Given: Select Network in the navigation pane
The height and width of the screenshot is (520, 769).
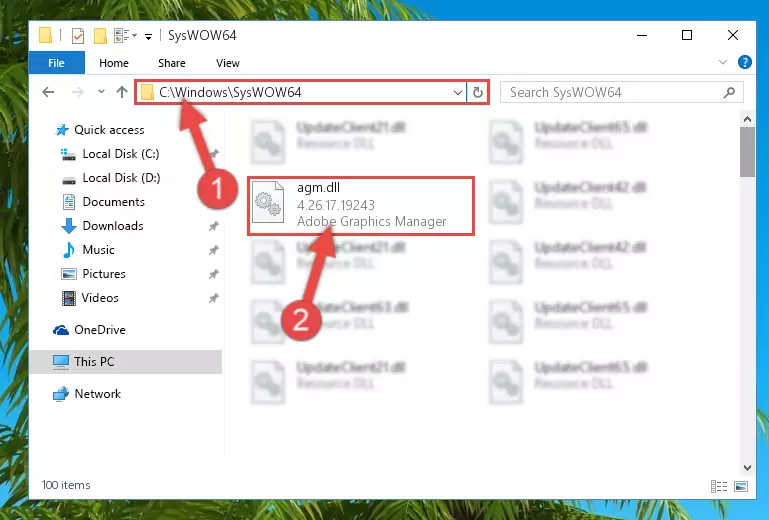Looking at the screenshot, I should click(97, 394).
